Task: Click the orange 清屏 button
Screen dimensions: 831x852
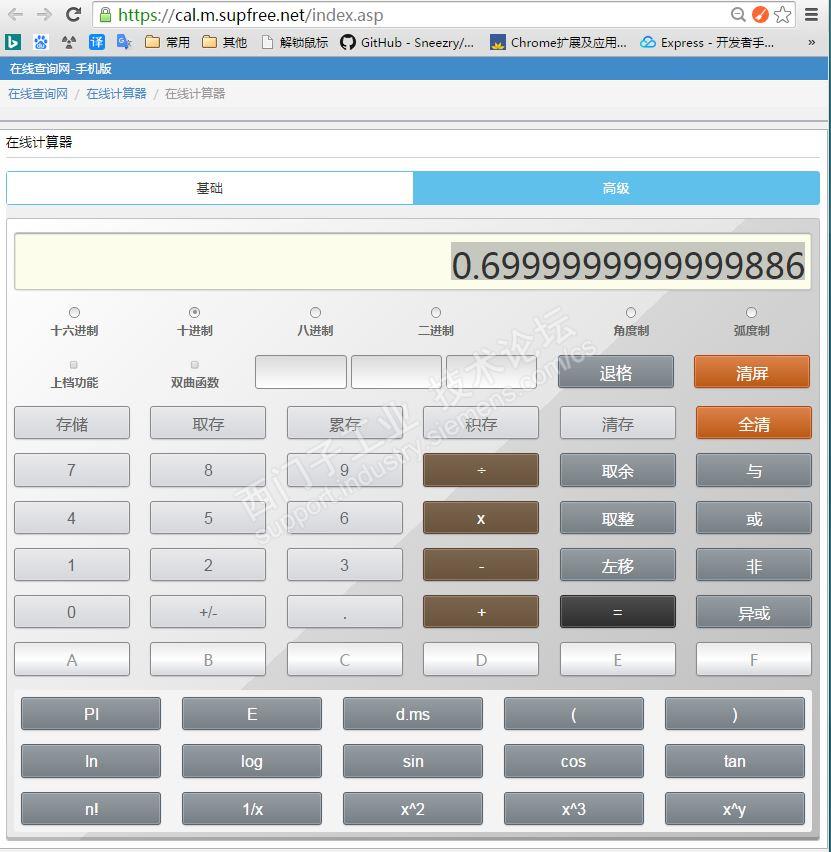Action: [752, 372]
